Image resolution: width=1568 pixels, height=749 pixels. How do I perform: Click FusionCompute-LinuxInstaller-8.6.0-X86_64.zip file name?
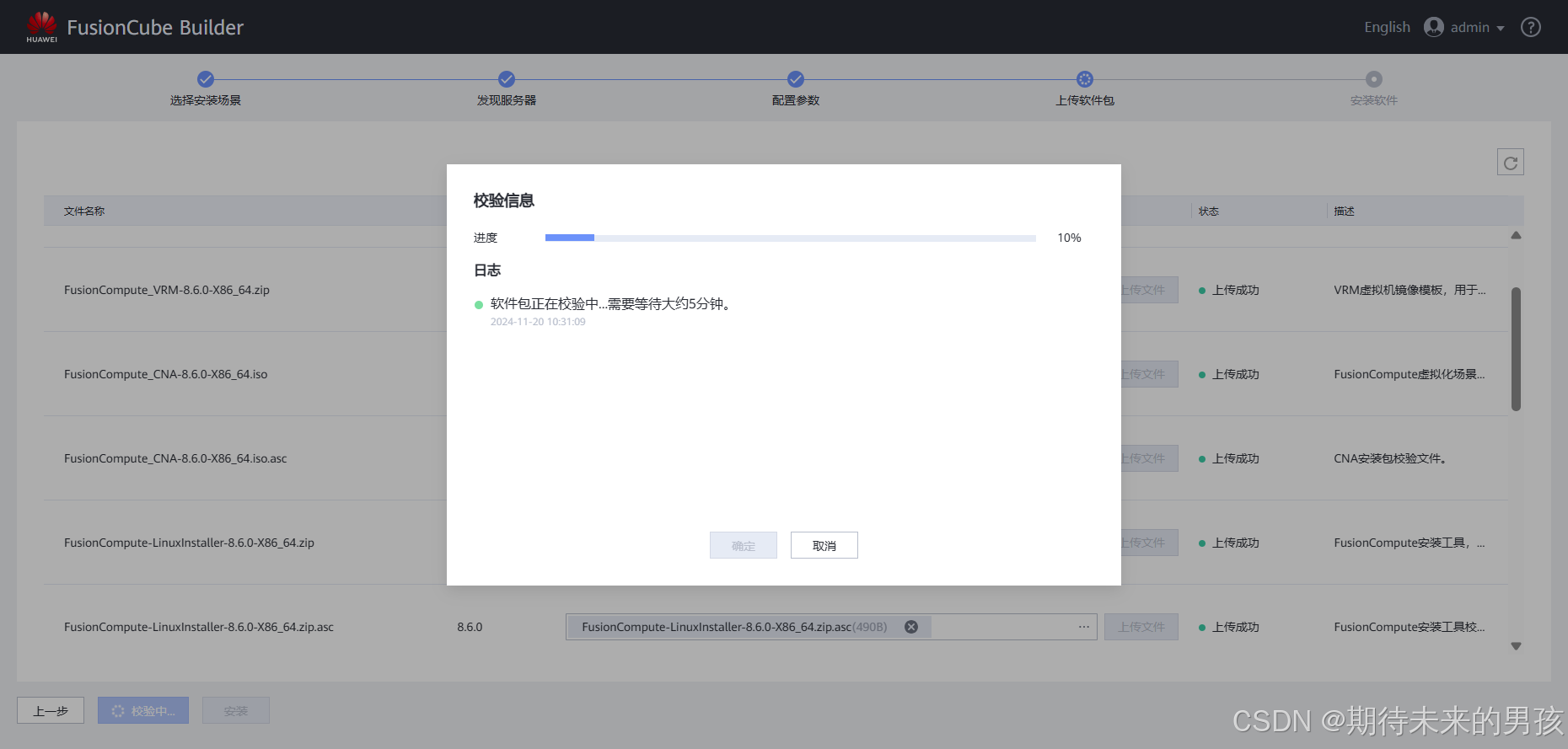coord(189,543)
